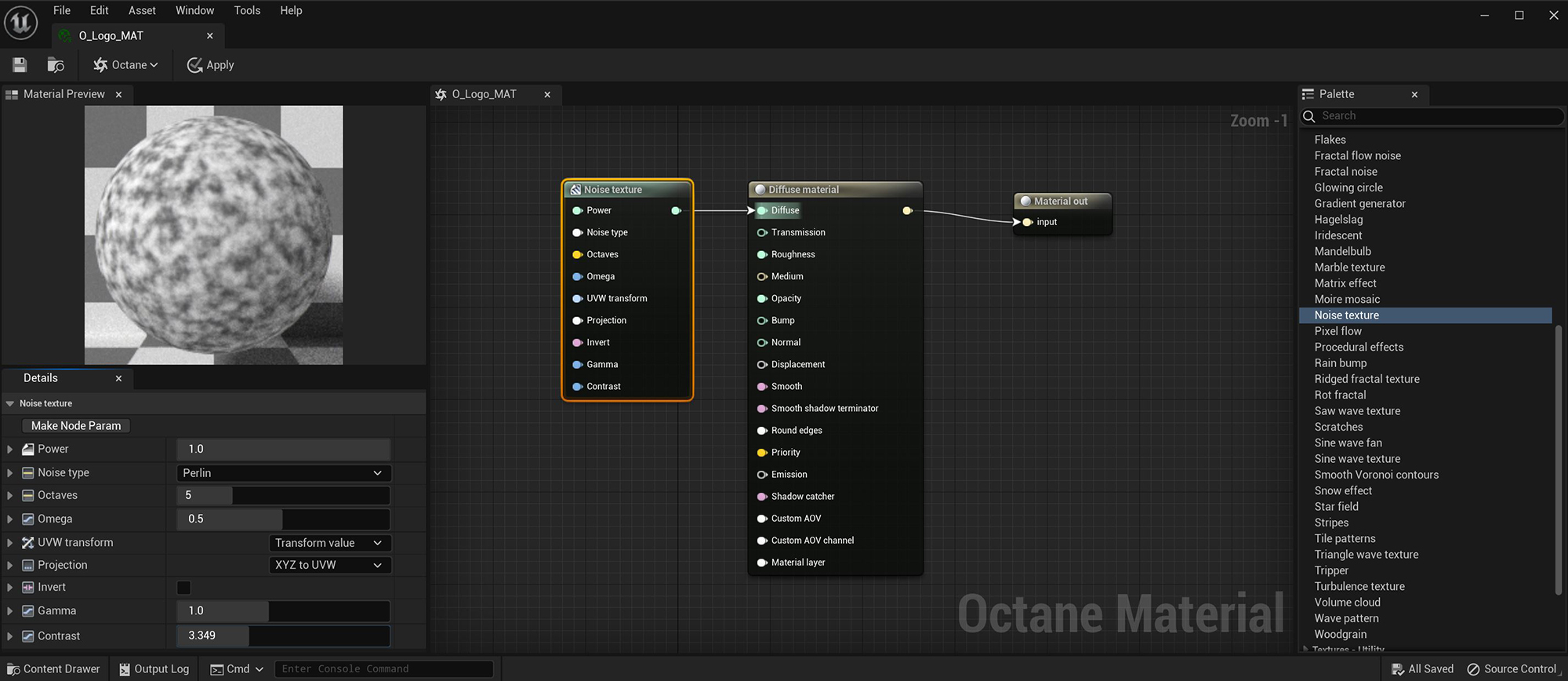
Task: Click the Apply button
Action: 210,65
